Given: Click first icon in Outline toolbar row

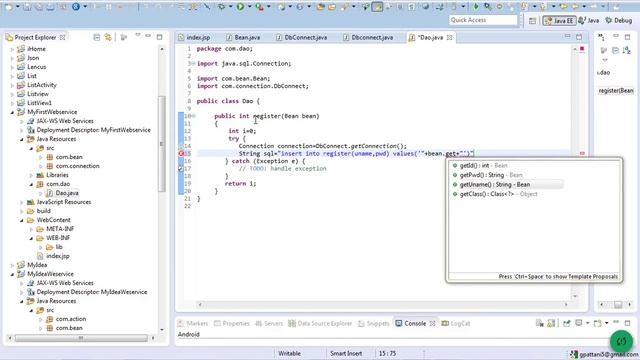Looking at the screenshot, I should (604, 50).
